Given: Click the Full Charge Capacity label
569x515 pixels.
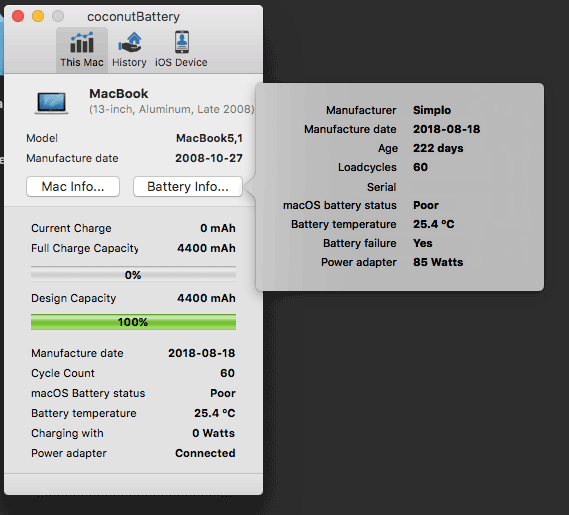Looking at the screenshot, I should 85,249.
